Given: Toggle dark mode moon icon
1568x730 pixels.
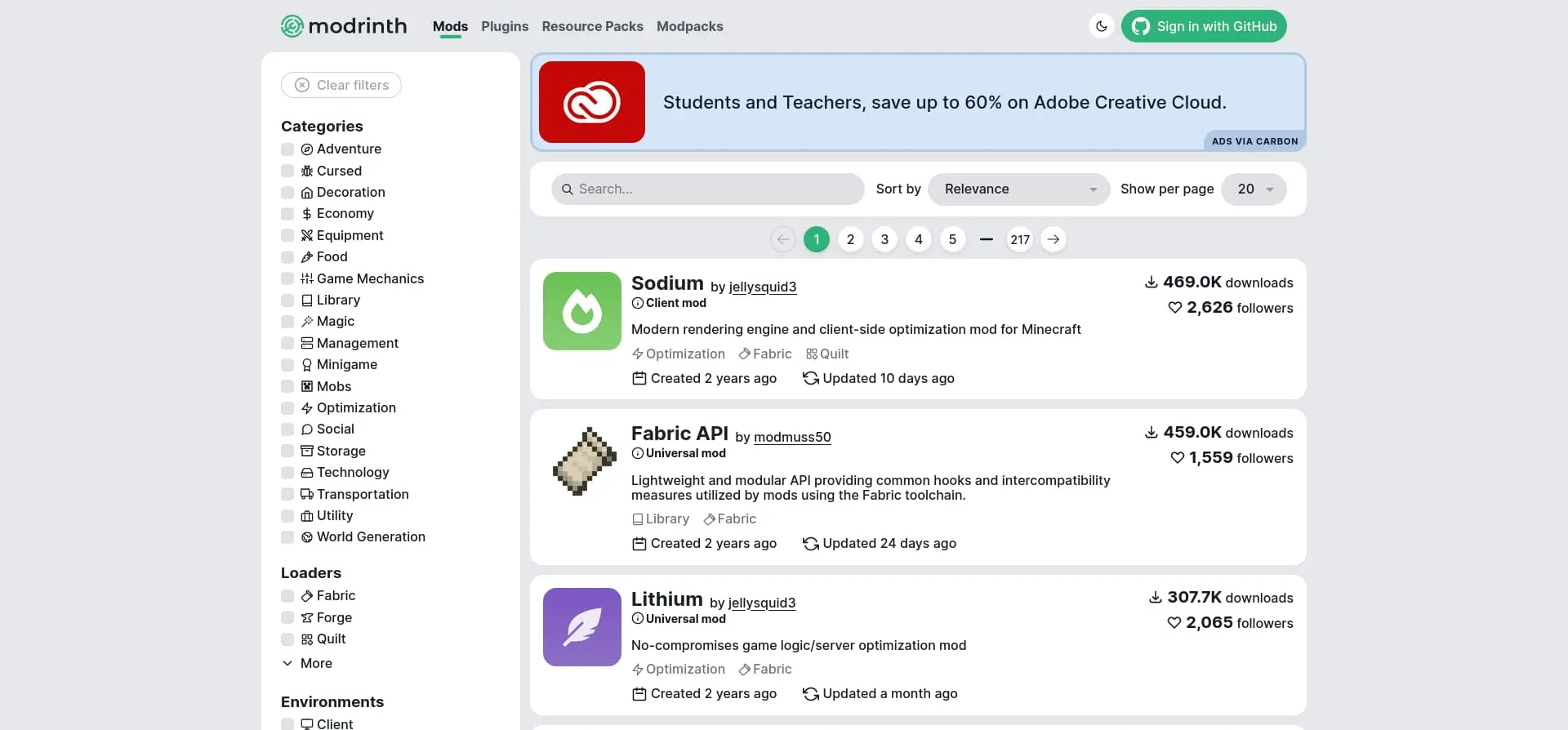Looking at the screenshot, I should click(1101, 26).
